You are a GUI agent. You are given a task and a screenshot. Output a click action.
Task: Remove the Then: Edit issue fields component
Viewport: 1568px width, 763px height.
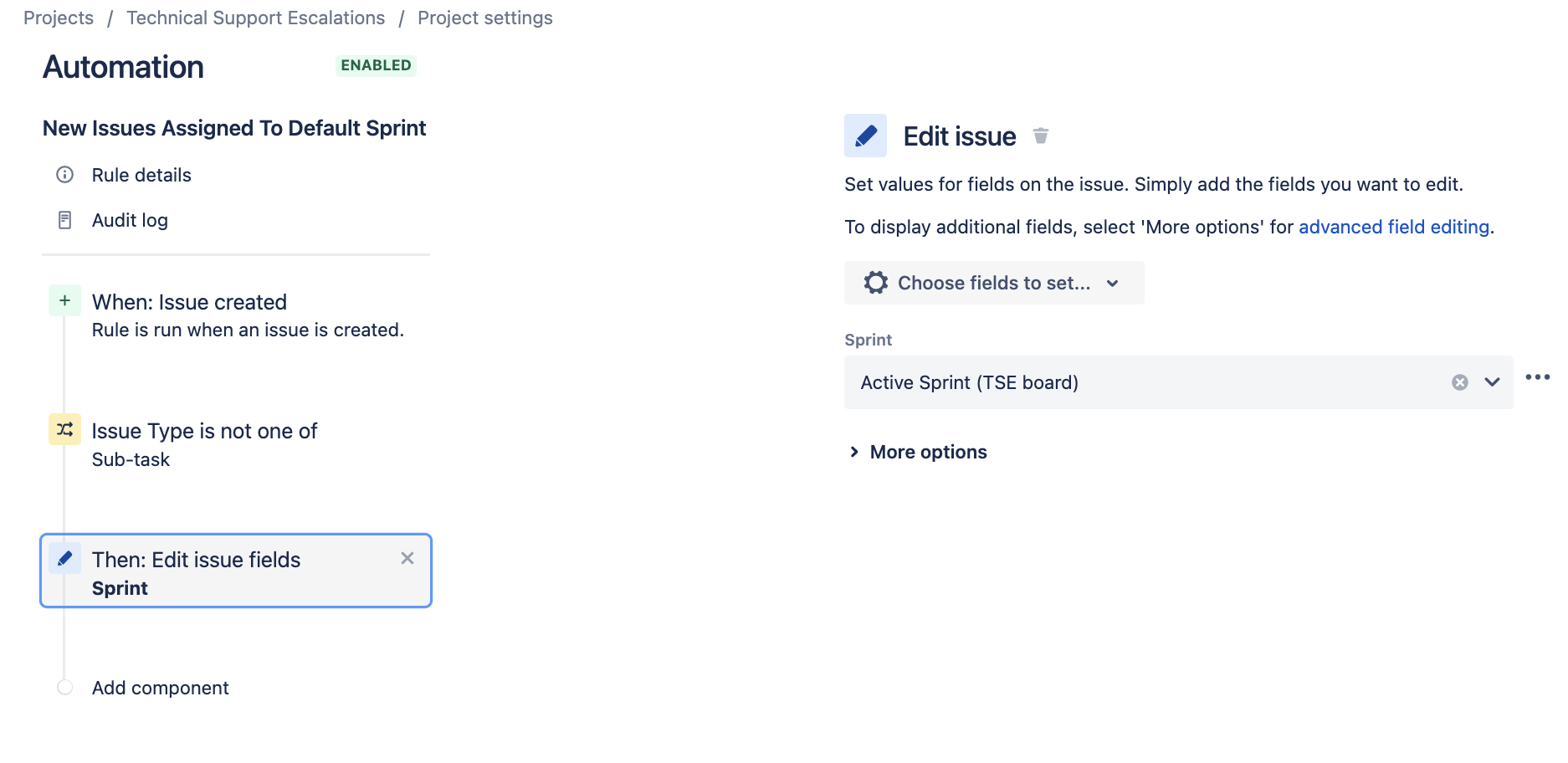(407, 558)
